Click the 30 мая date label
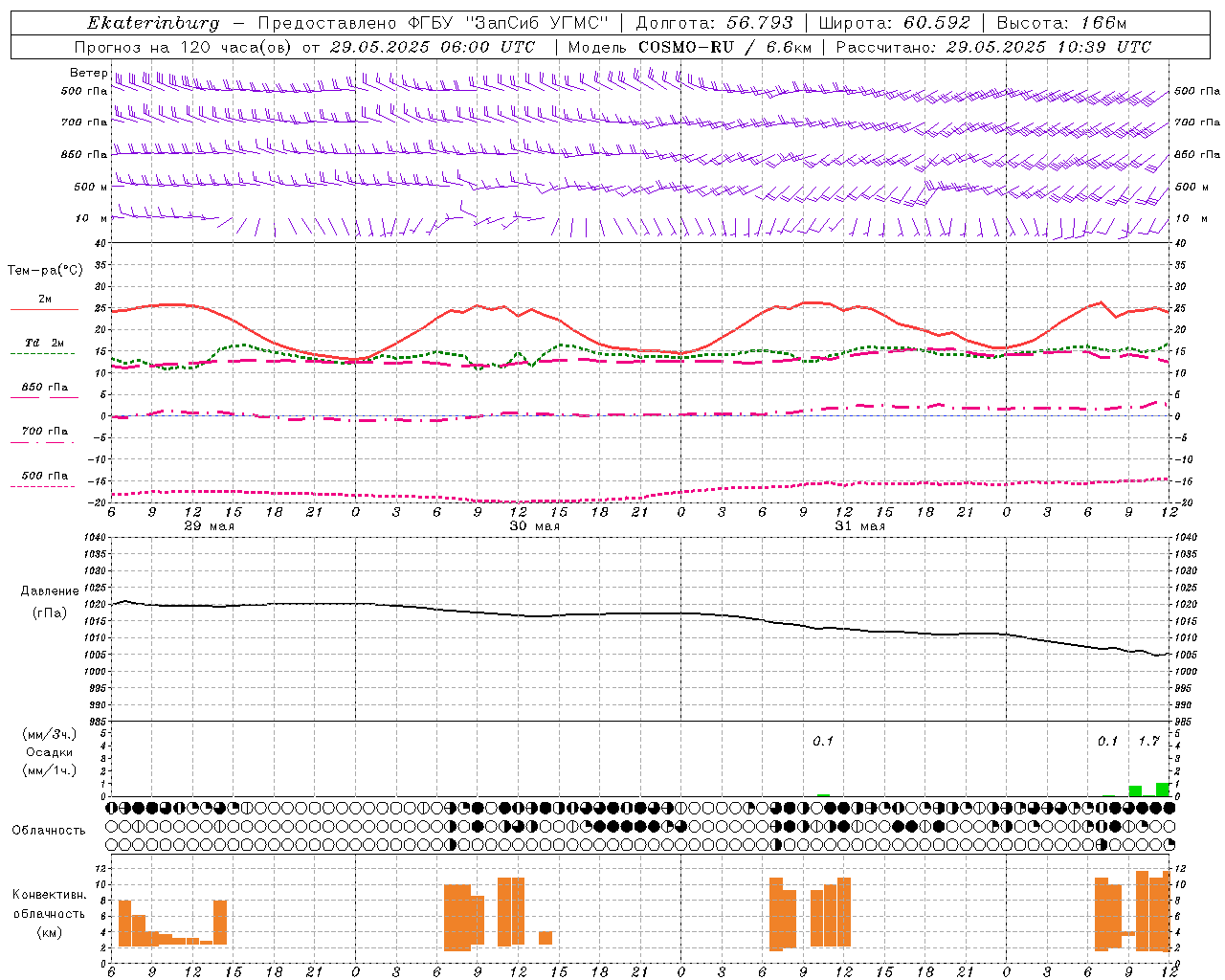Viewport: 1225px width, 980px height. pyautogui.click(x=534, y=526)
